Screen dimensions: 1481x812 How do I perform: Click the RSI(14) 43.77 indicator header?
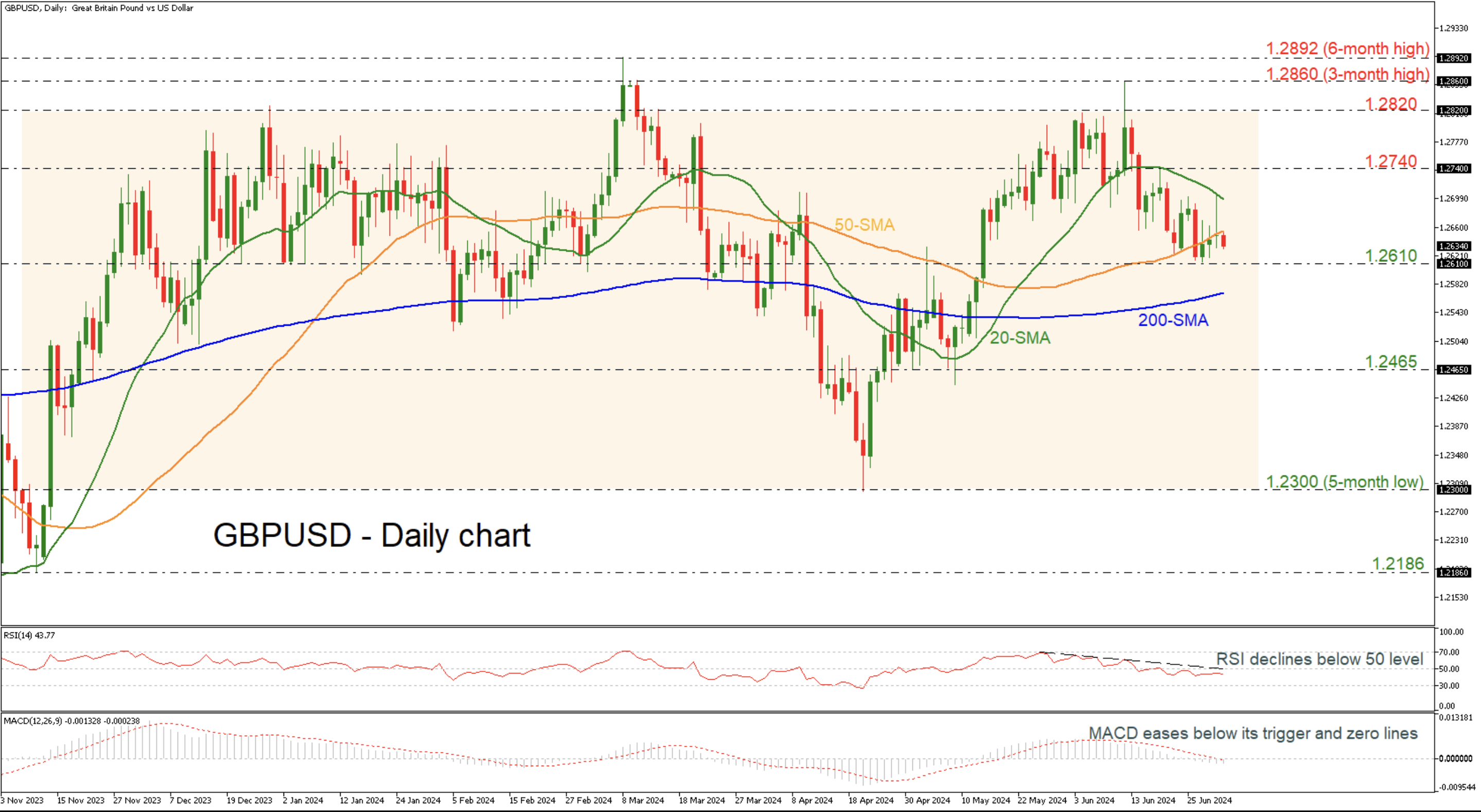tap(29, 636)
